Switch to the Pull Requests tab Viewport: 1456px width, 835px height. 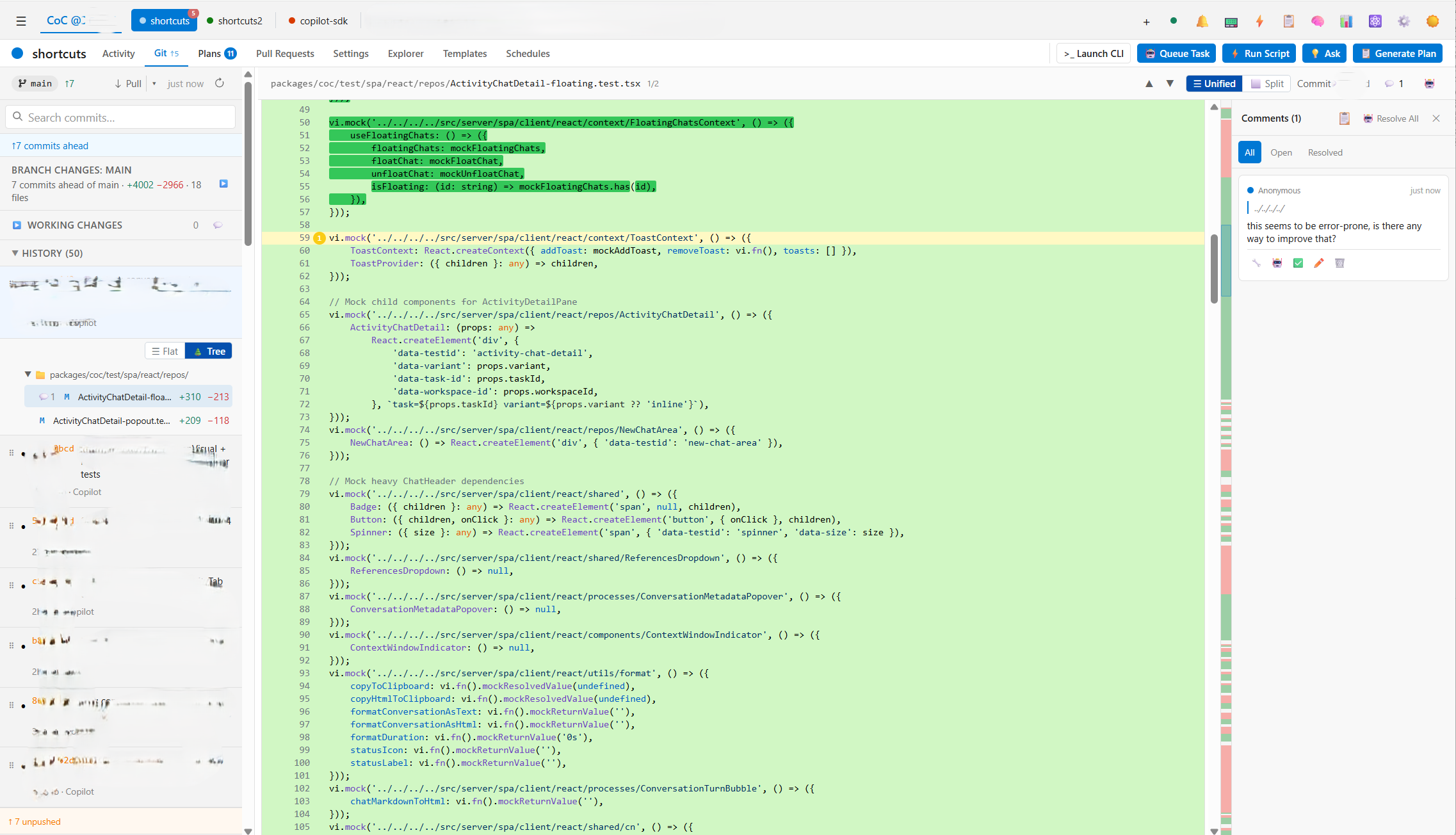click(284, 54)
